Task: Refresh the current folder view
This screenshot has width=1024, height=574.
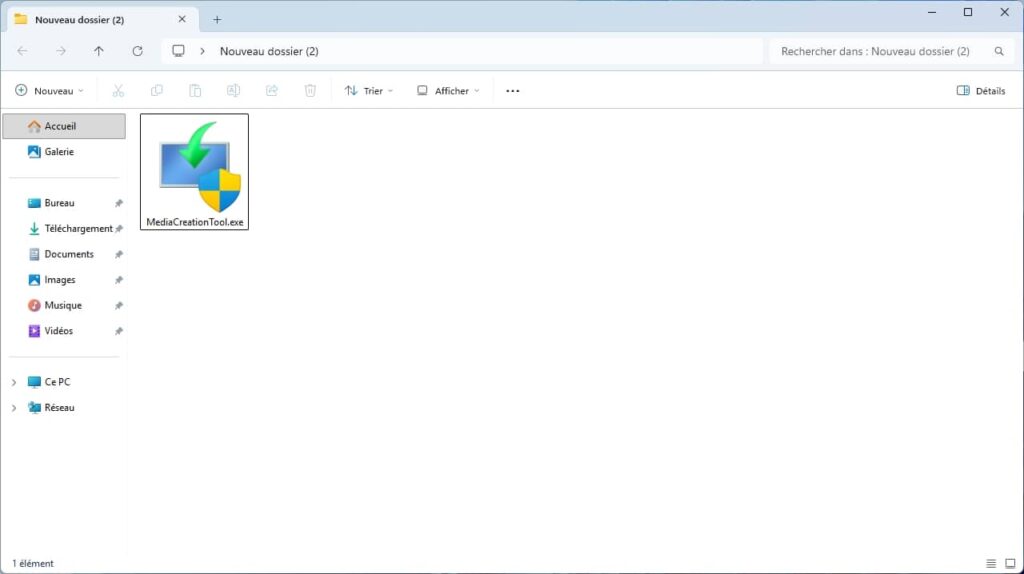Action: coord(137,51)
